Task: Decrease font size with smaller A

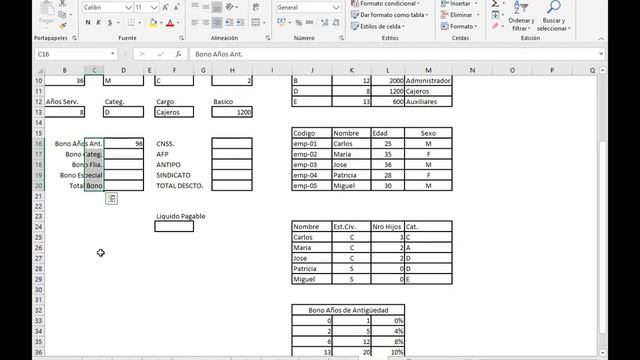Action: pyautogui.click(x=176, y=7)
